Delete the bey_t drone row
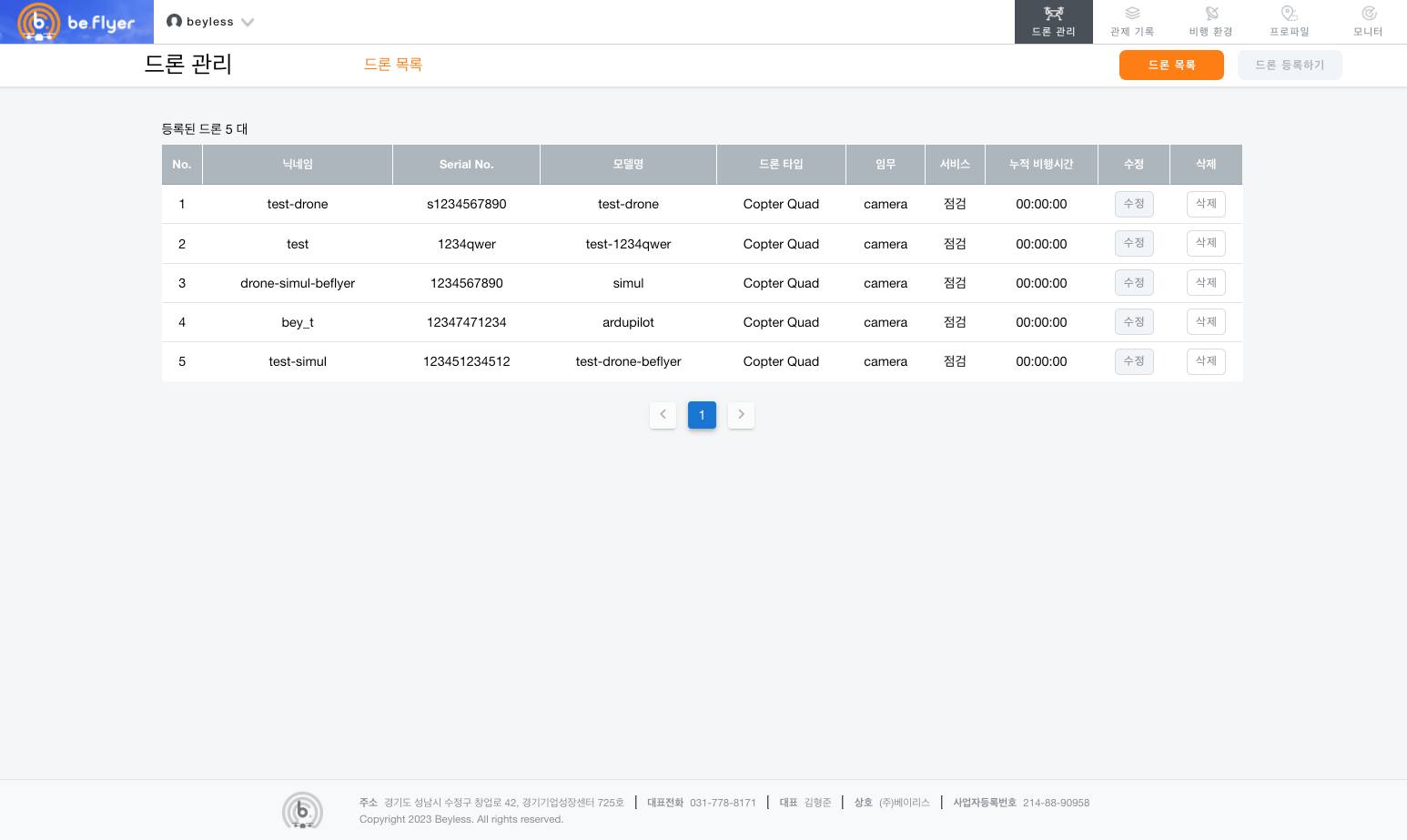This screenshot has height=840, width=1407. (x=1206, y=322)
